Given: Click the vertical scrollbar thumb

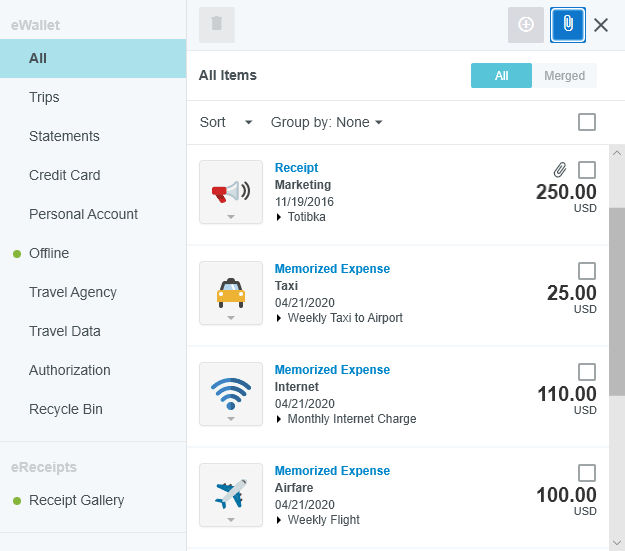Looking at the screenshot, I should (617, 301).
